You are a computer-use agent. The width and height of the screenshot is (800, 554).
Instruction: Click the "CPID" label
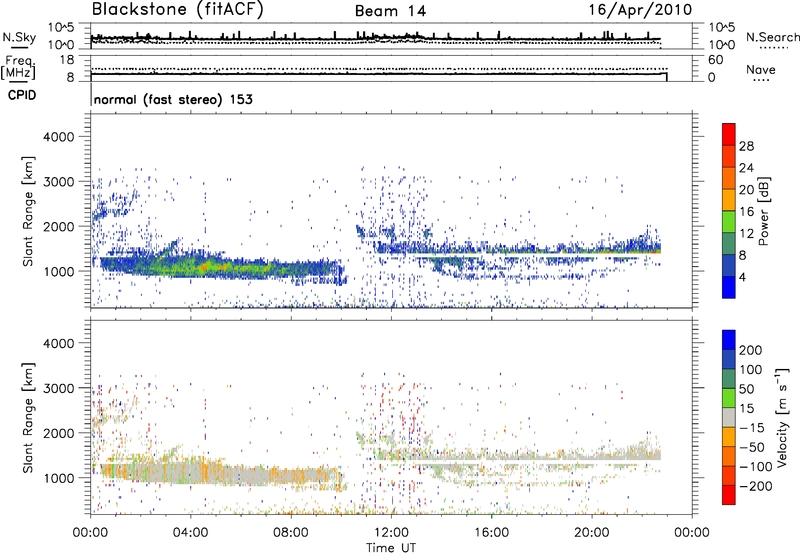pos(22,95)
